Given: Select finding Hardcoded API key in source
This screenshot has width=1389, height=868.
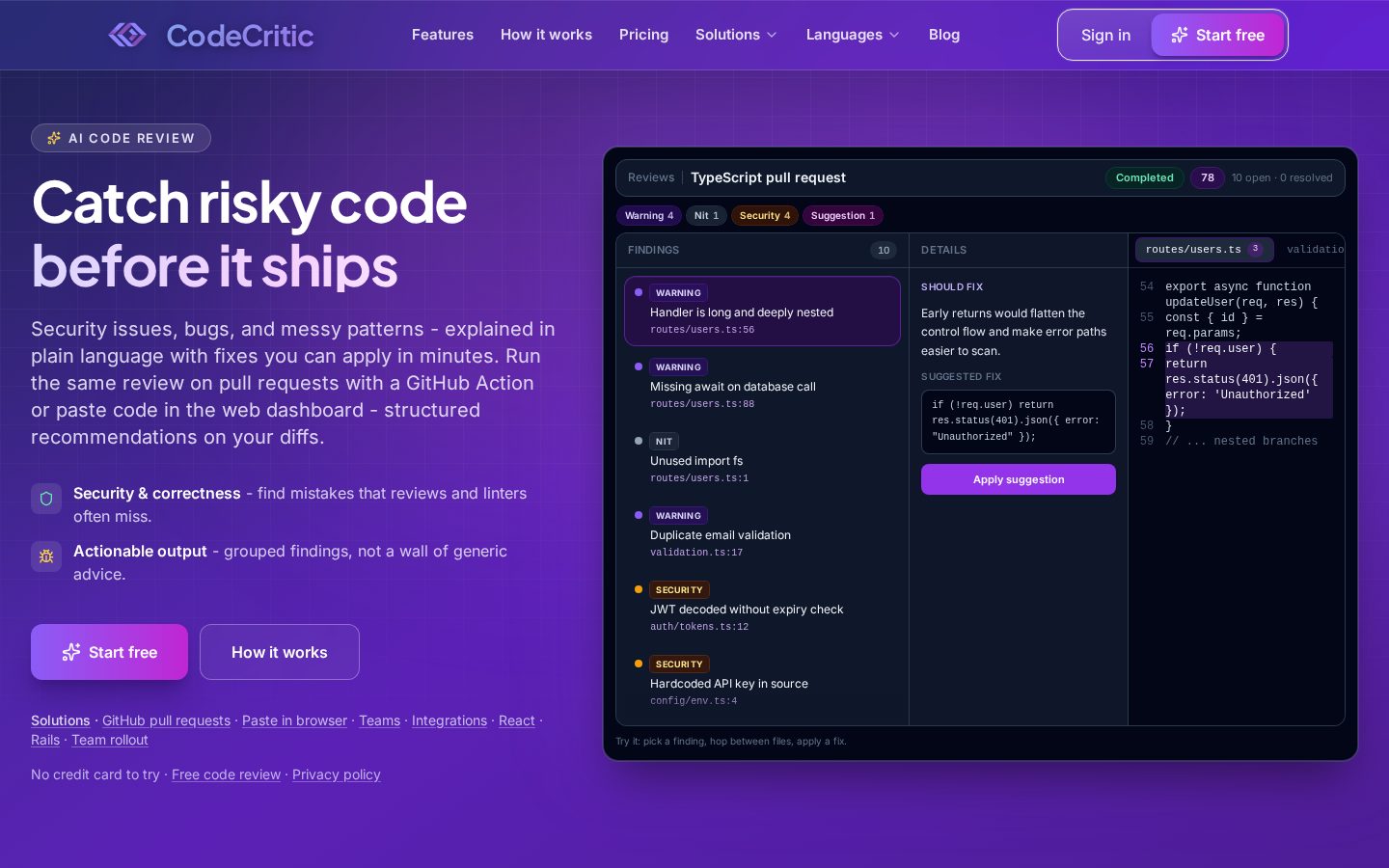Looking at the screenshot, I should [x=762, y=682].
